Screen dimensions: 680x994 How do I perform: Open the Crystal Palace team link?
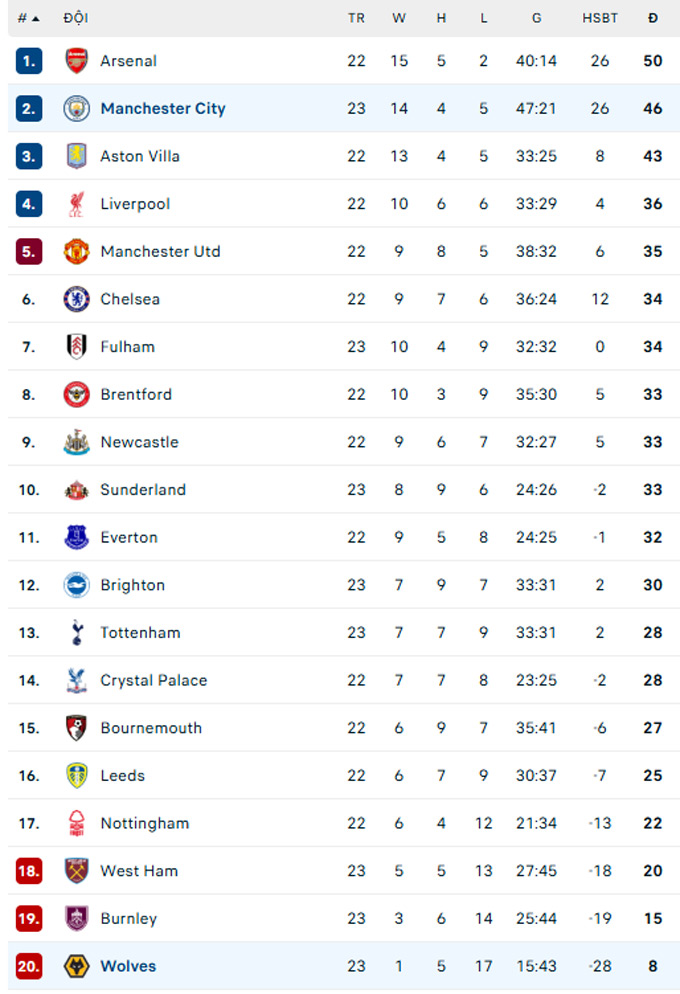pyautogui.click(x=153, y=680)
